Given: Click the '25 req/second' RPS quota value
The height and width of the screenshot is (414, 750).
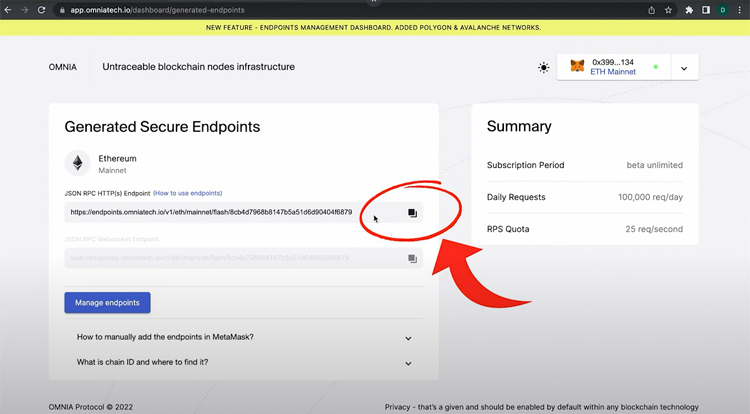Looking at the screenshot, I should pyautogui.click(x=654, y=229).
